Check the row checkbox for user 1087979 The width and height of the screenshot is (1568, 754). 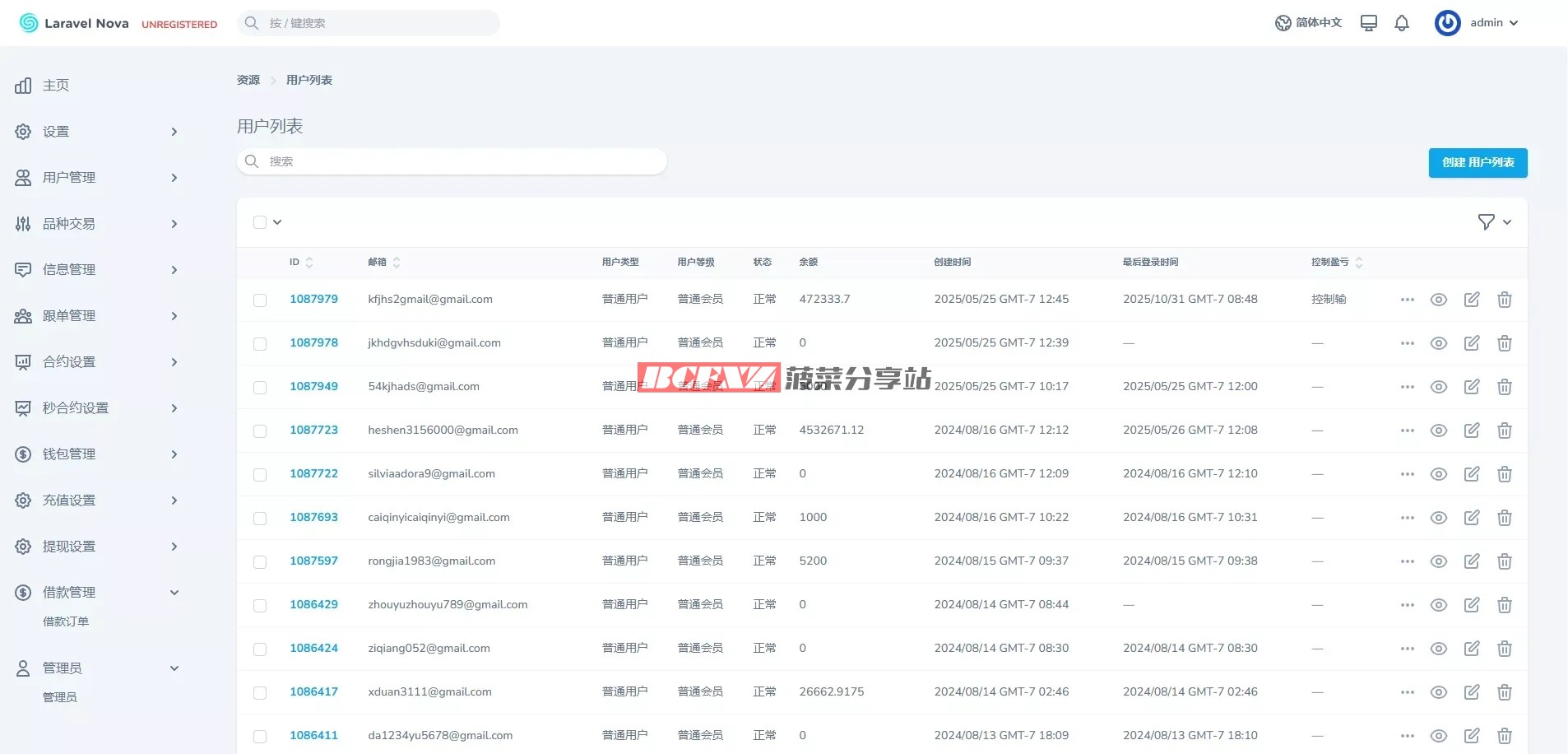coord(260,300)
